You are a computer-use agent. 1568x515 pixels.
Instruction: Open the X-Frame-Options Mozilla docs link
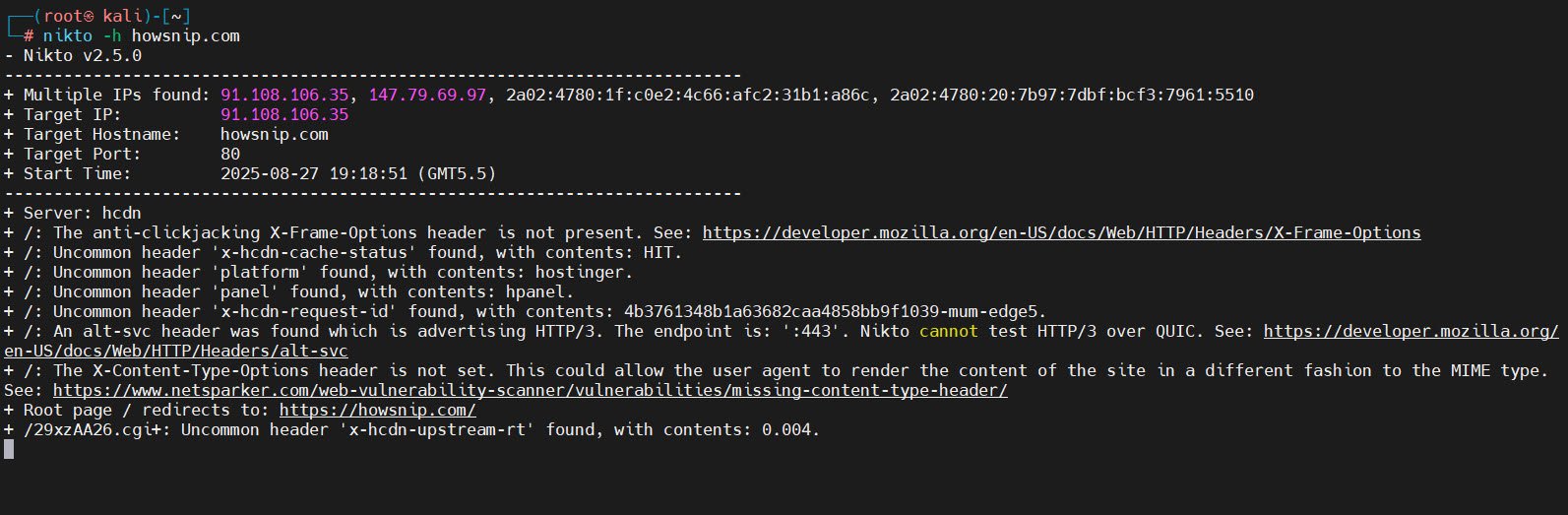(x=1061, y=233)
